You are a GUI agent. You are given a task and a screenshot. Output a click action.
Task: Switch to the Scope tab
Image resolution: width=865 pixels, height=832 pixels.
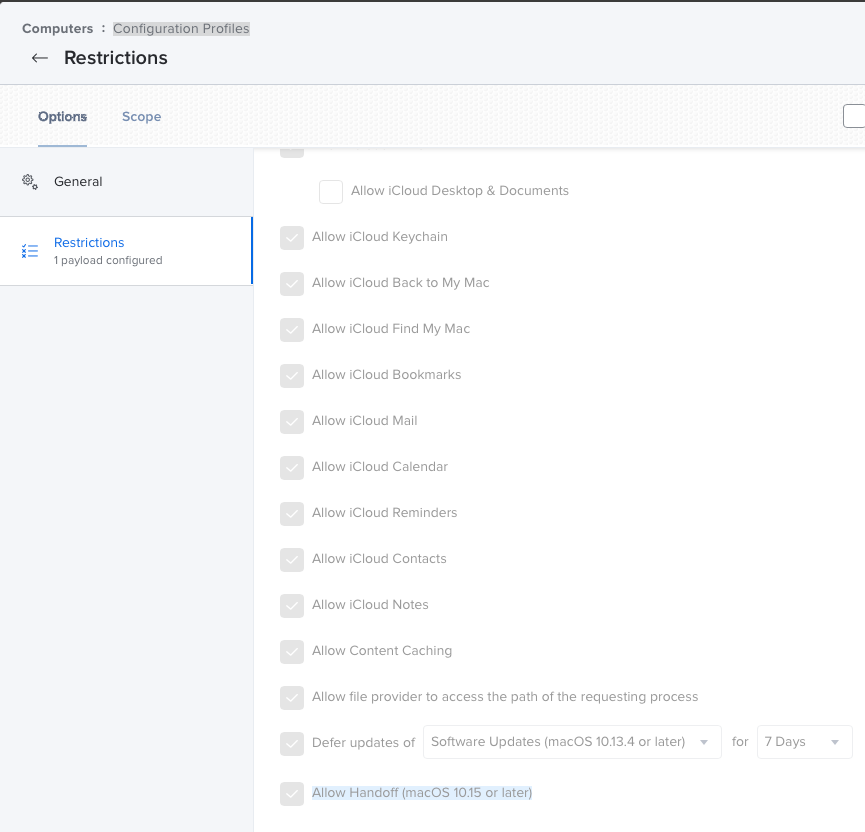pos(142,117)
